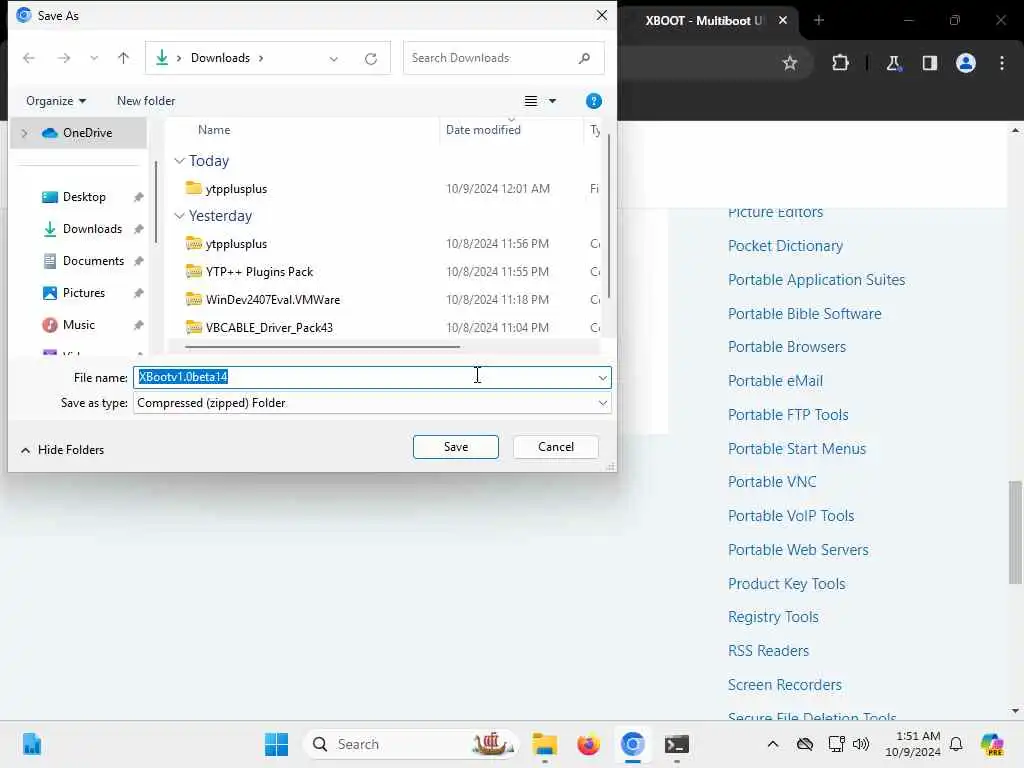Go forward in Save As dialog
Screen dimensions: 1024x768
click(63, 58)
